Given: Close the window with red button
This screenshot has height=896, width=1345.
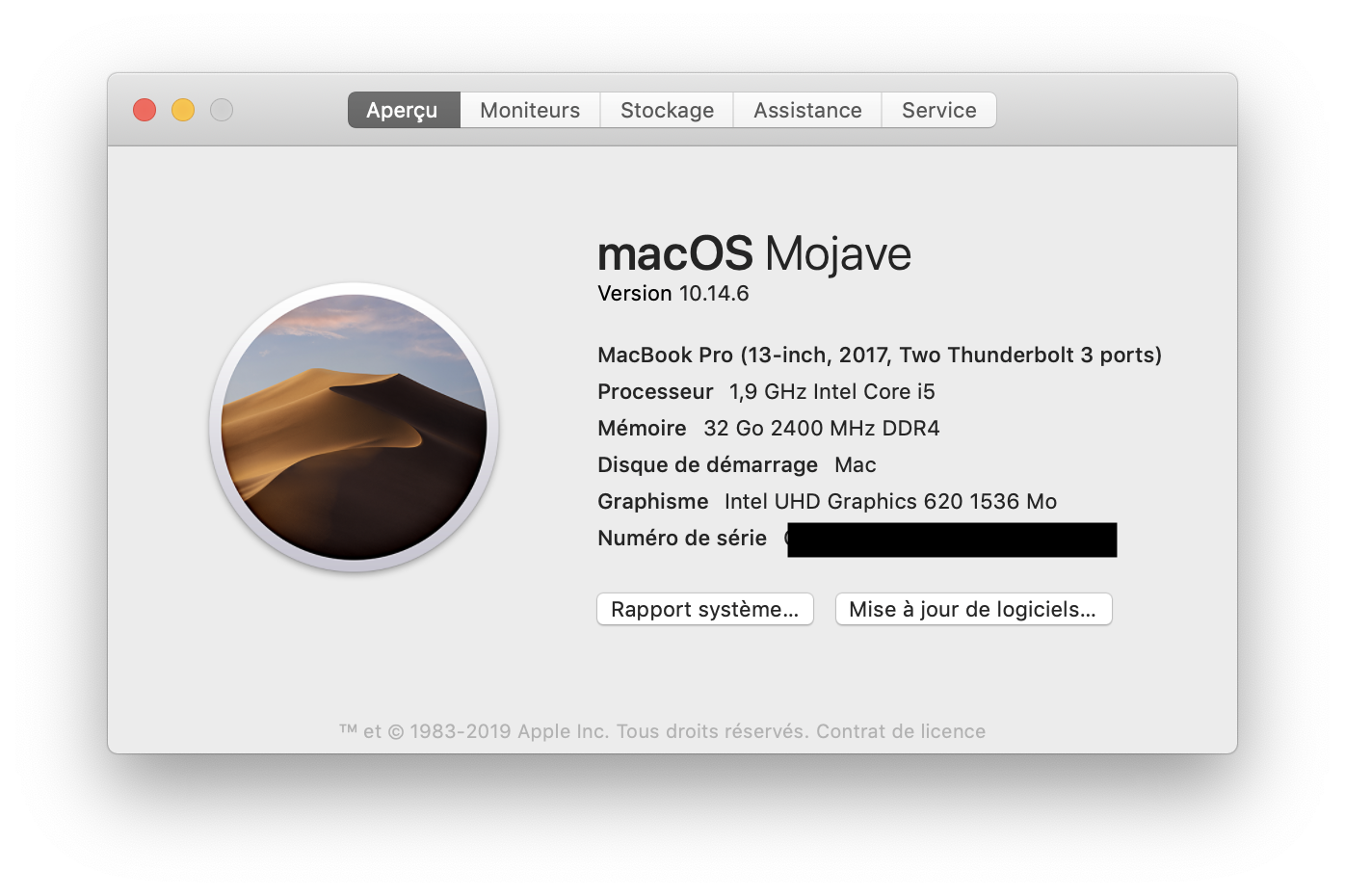Looking at the screenshot, I should click(x=145, y=110).
